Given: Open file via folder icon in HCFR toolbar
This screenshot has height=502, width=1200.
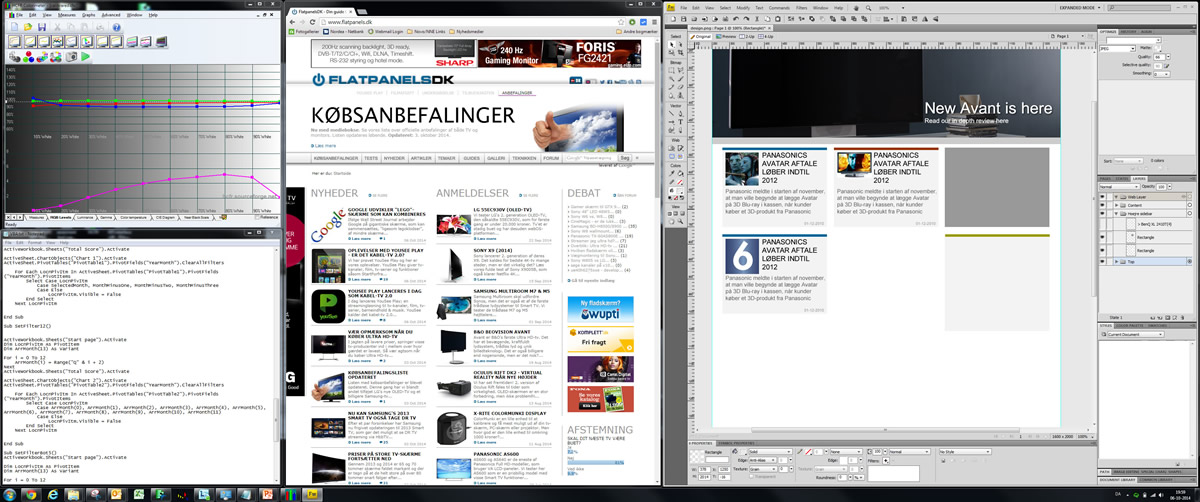Looking at the screenshot, I should pyautogui.click(x=28, y=27).
